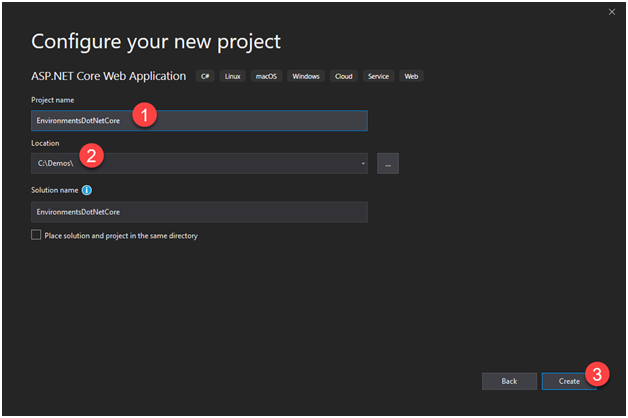Click the red number 3 annotation badge
The image size is (628, 418).
coord(597,375)
